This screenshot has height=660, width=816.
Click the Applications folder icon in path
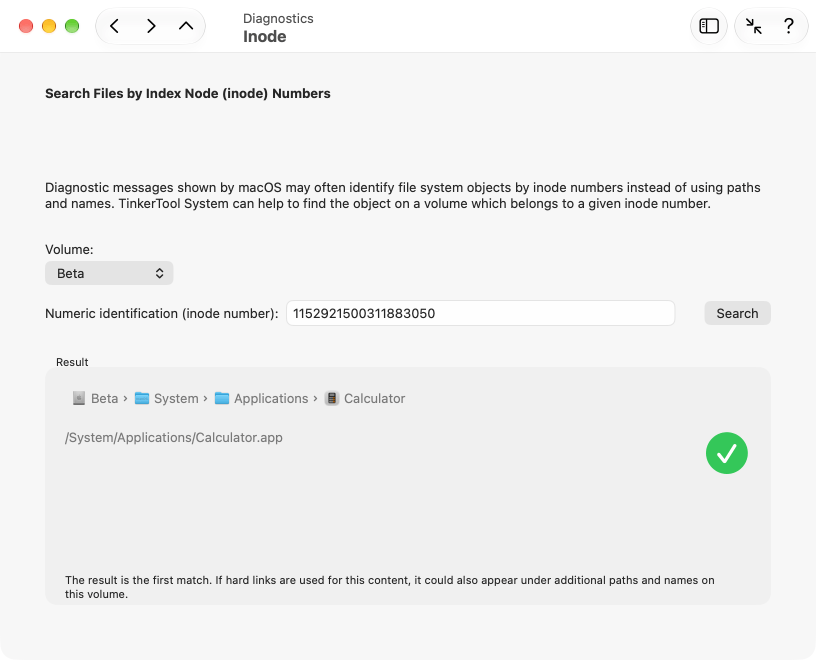[222, 398]
